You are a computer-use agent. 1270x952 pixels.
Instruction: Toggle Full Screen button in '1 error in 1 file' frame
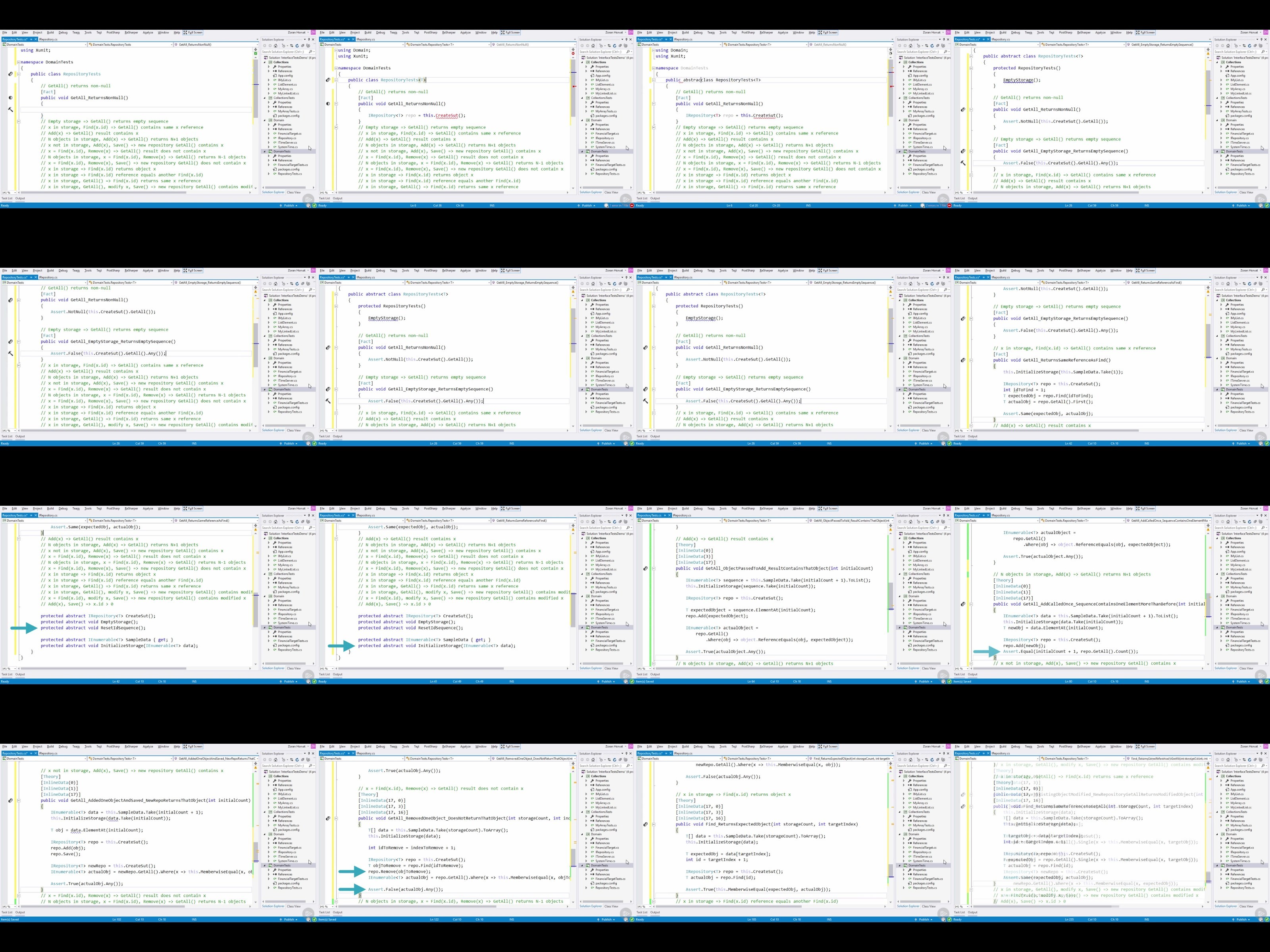click(510, 32)
